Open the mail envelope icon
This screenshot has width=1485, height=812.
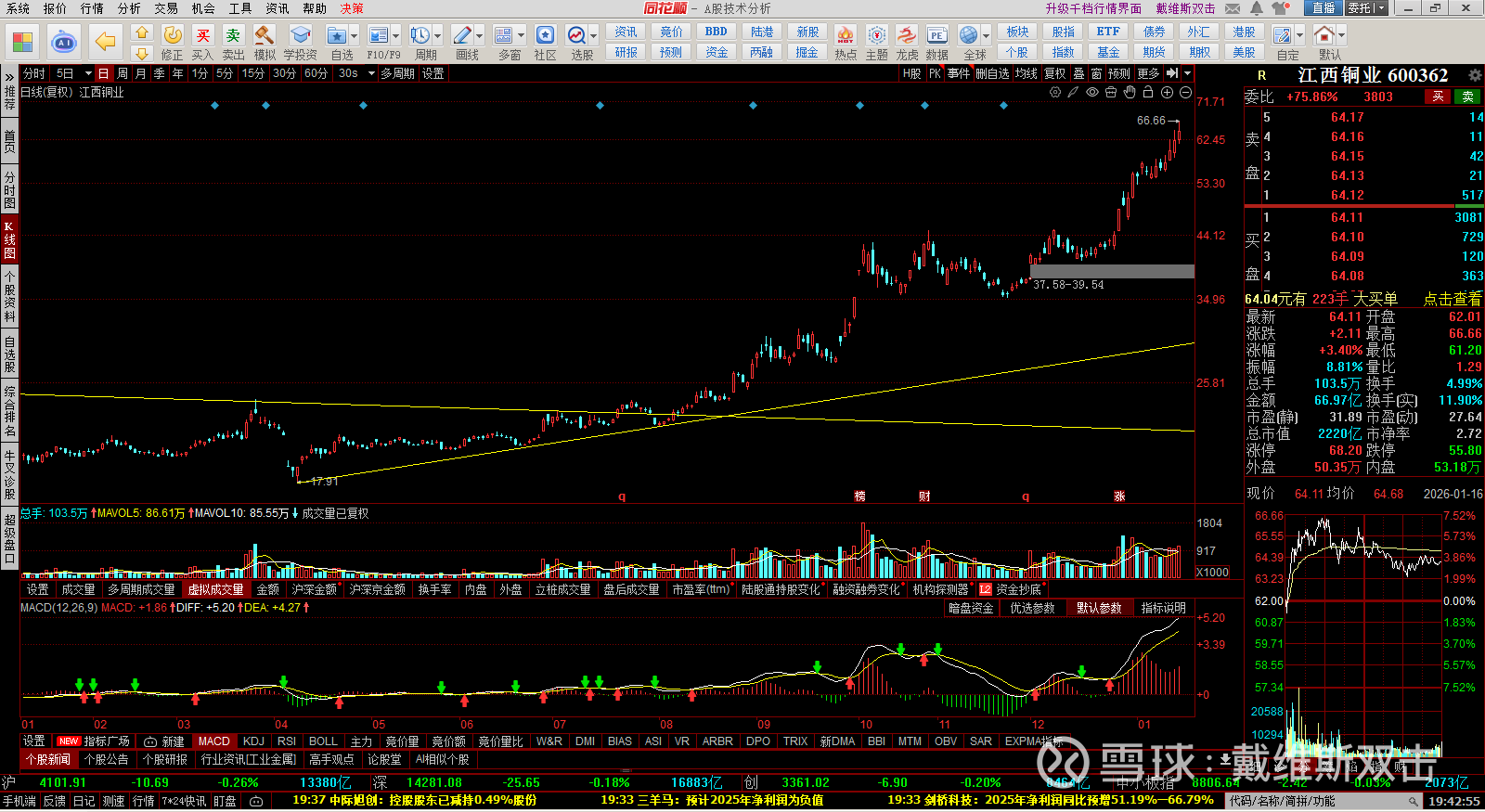coord(1233,8)
